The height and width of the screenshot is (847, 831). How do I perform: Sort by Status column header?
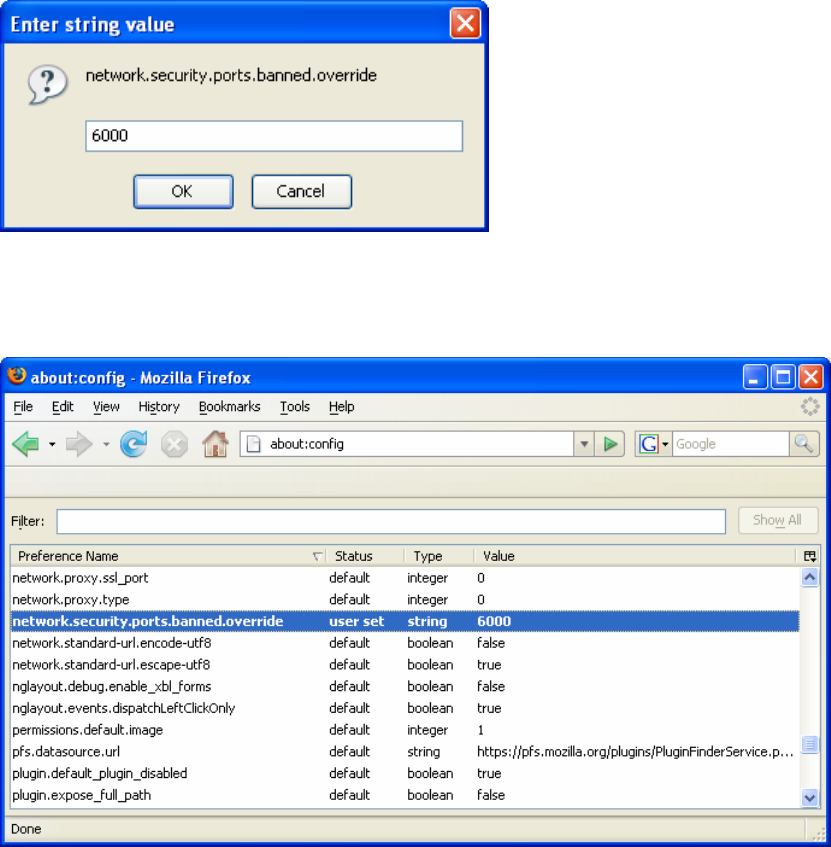click(365, 556)
